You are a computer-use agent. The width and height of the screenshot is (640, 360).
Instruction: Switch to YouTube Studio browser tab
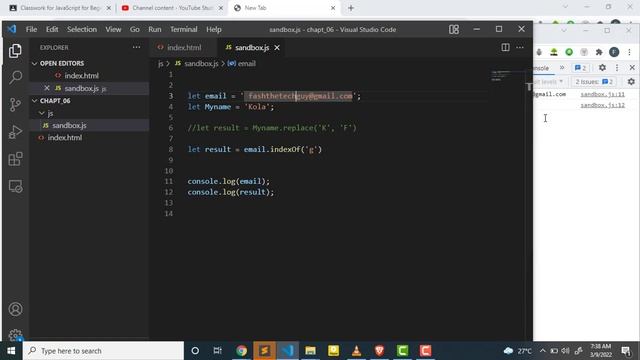[x=172, y=8]
